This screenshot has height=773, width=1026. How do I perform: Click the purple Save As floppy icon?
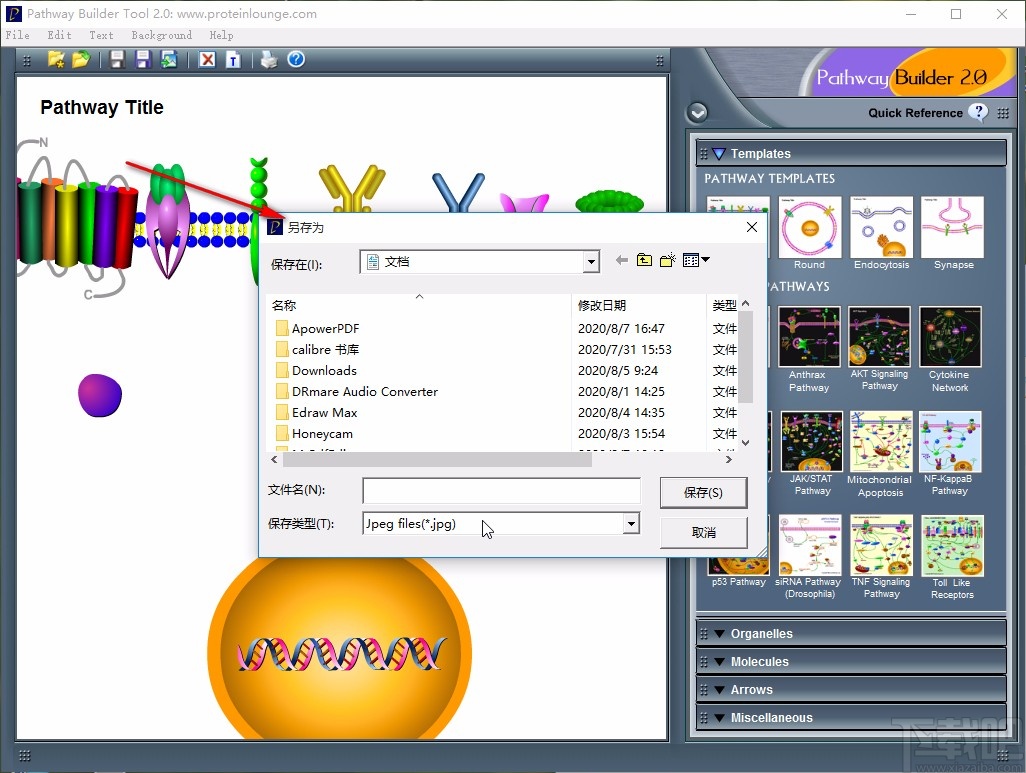click(143, 60)
